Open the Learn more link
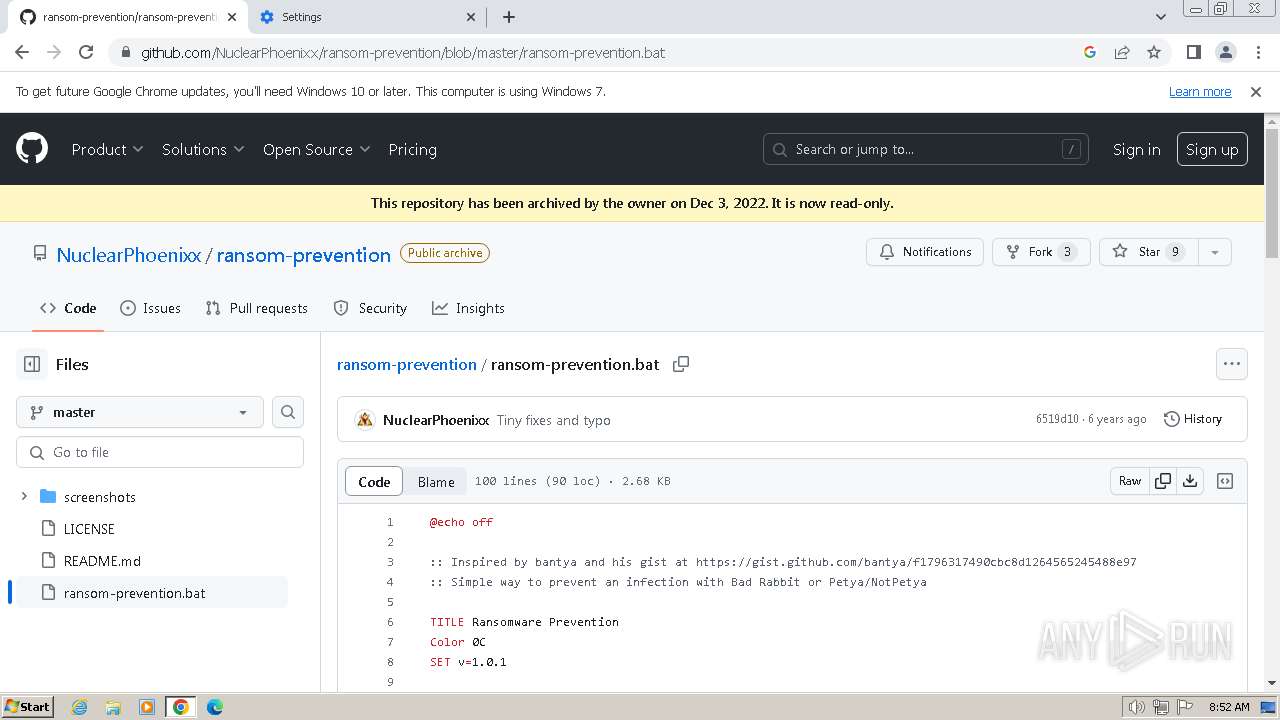This screenshot has width=1280, height=720. (x=1200, y=91)
